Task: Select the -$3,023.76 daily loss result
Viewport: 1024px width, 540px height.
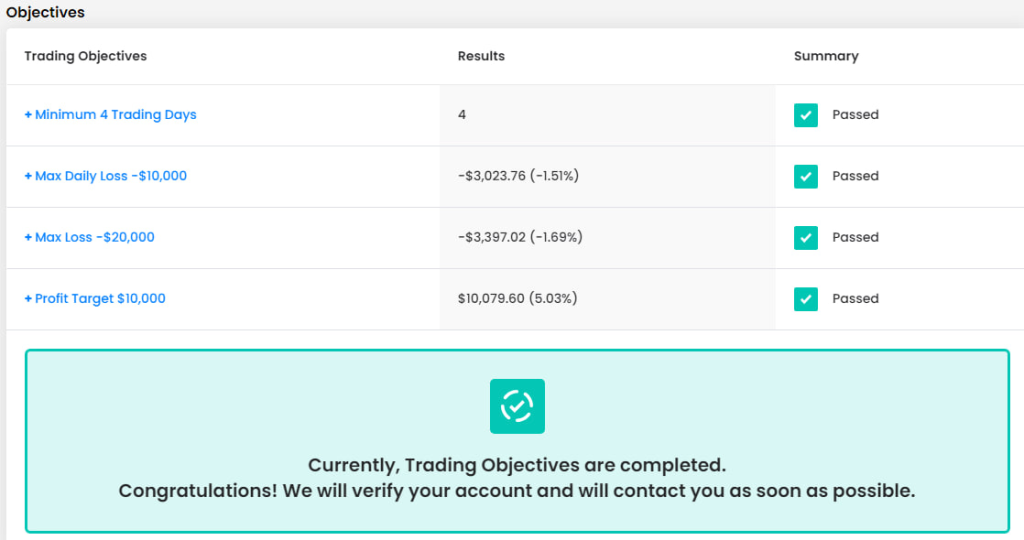Action: pos(518,176)
